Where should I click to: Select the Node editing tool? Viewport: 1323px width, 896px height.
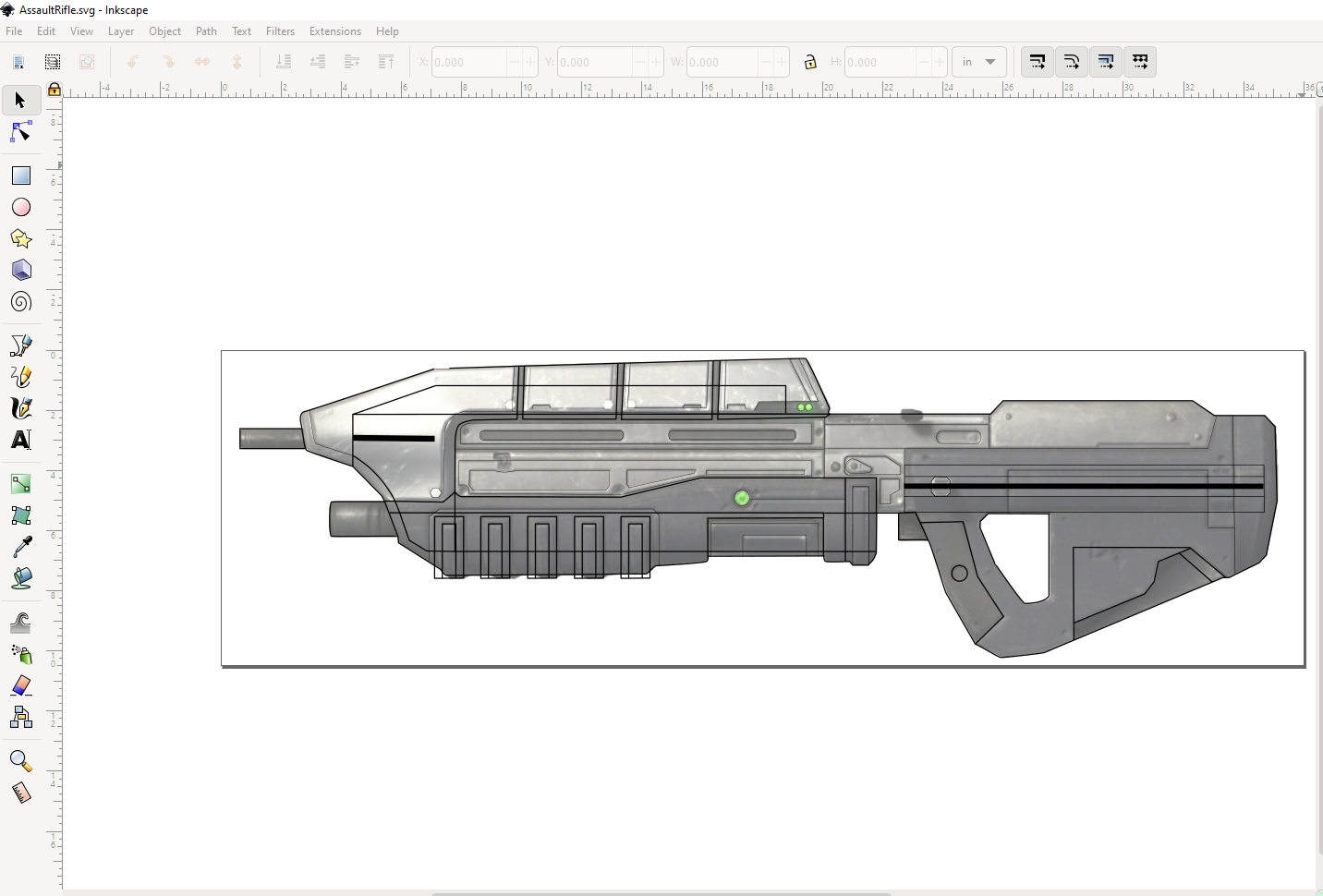pyautogui.click(x=21, y=132)
